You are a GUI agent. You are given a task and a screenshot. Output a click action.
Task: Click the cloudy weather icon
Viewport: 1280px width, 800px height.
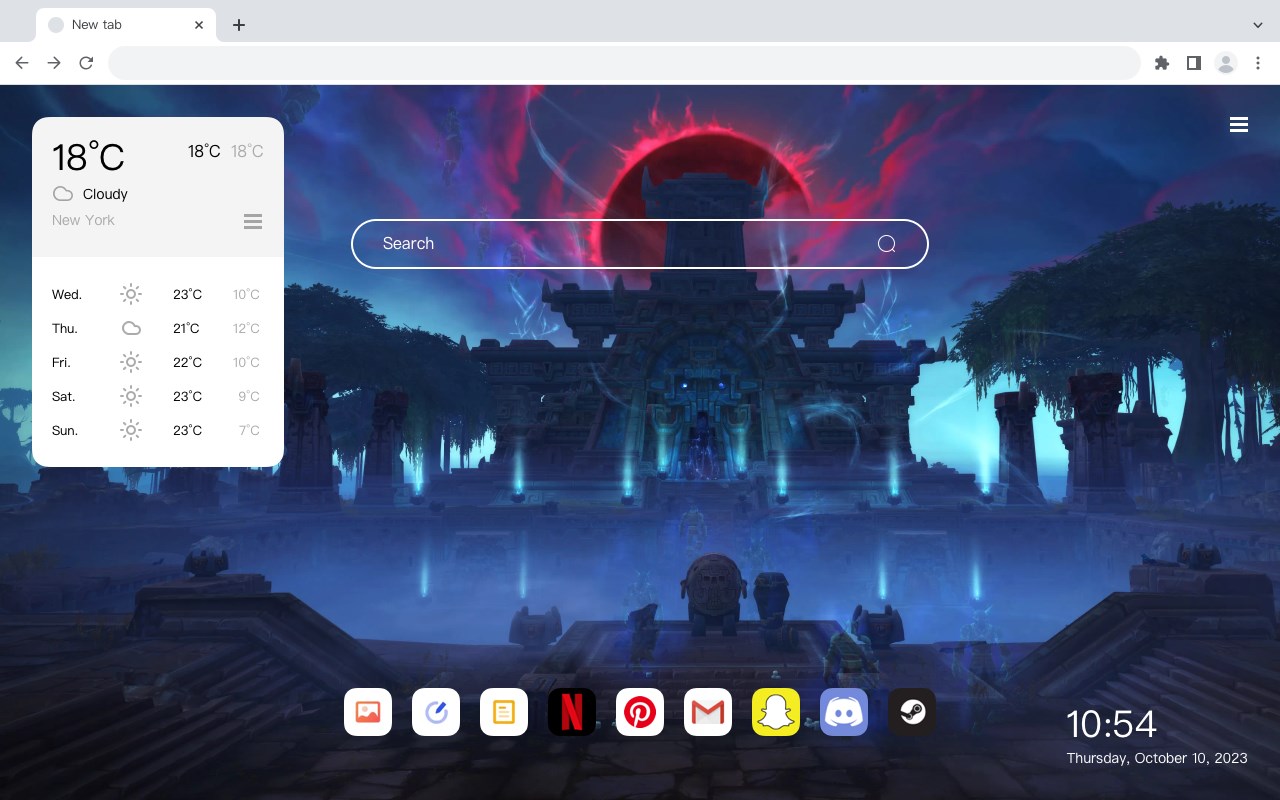pos(63,194)
